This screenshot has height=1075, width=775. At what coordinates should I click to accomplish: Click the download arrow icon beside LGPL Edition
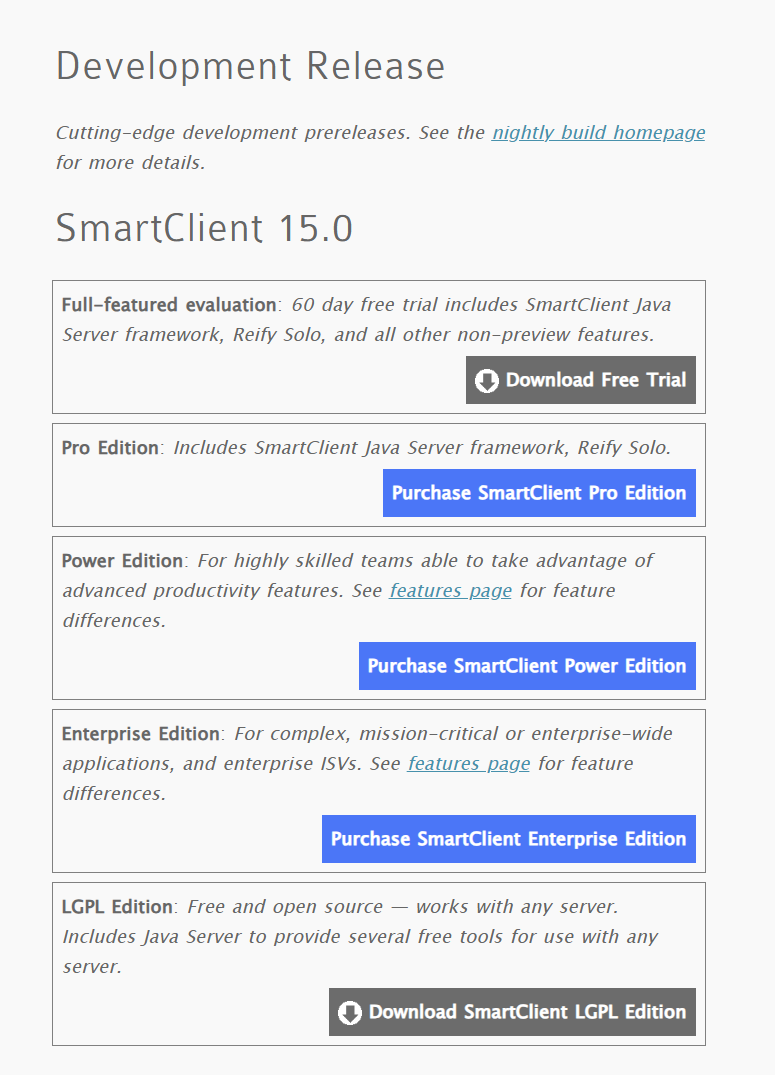350,1013
